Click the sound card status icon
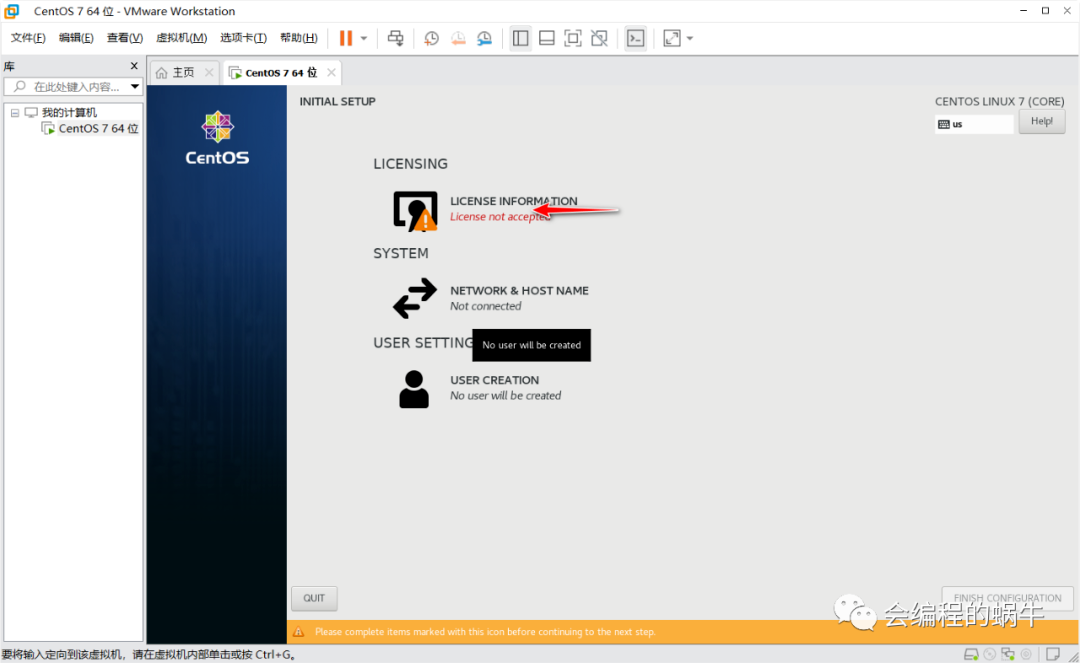This screenshot has height=663, width=1080. 1026,654
